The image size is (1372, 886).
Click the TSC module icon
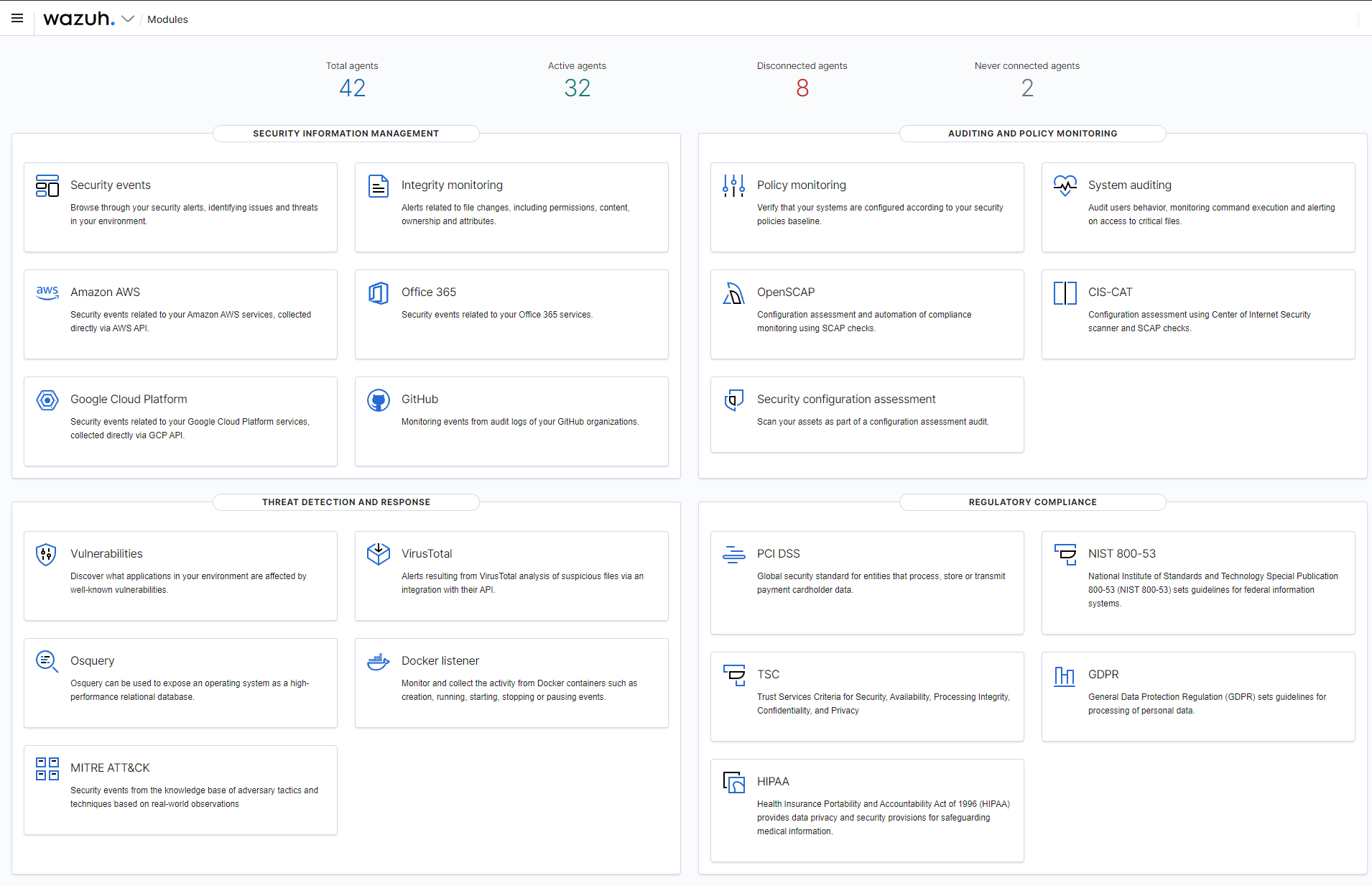tap(733, 675)
